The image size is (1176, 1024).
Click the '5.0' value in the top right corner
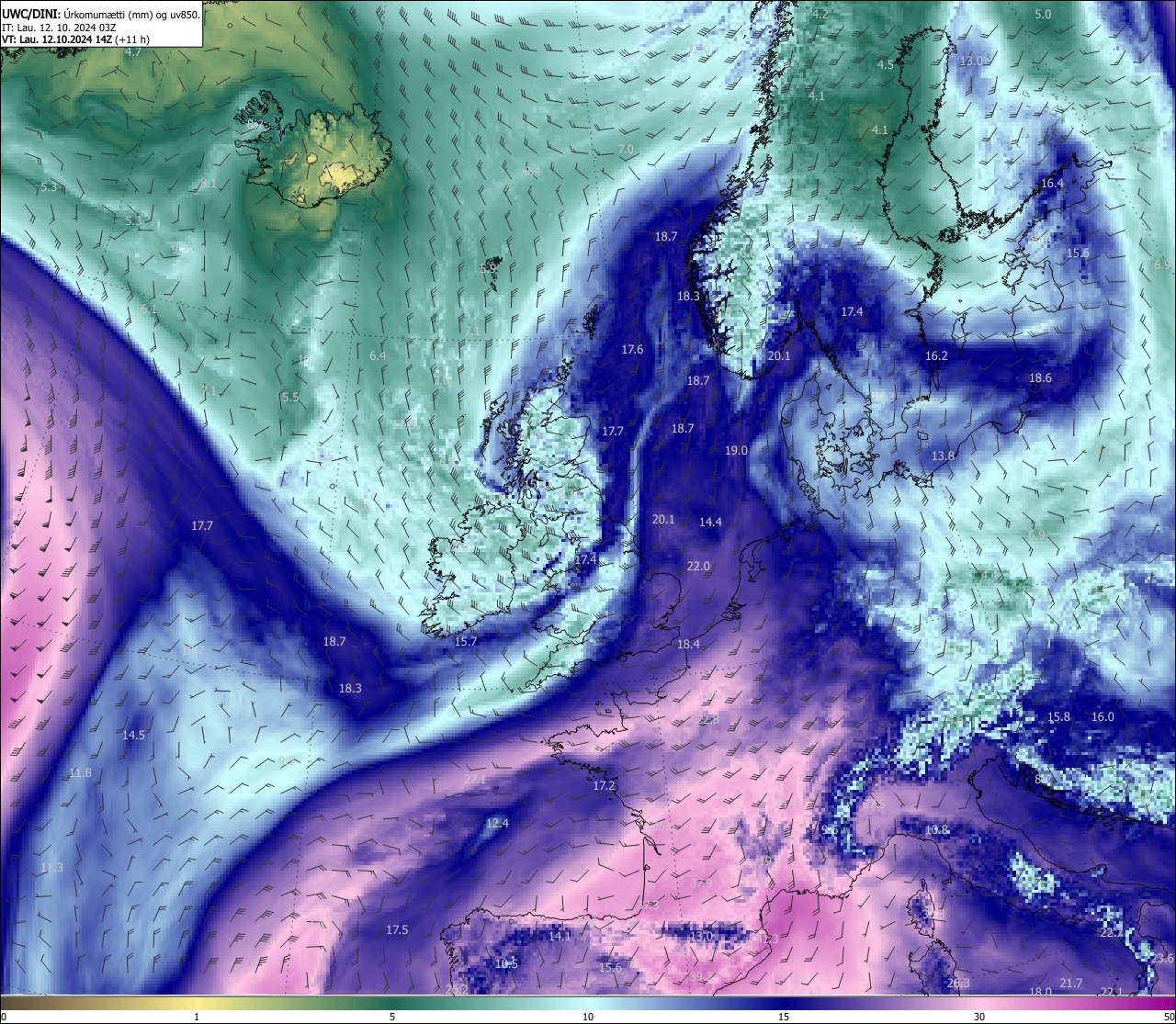1043,15
